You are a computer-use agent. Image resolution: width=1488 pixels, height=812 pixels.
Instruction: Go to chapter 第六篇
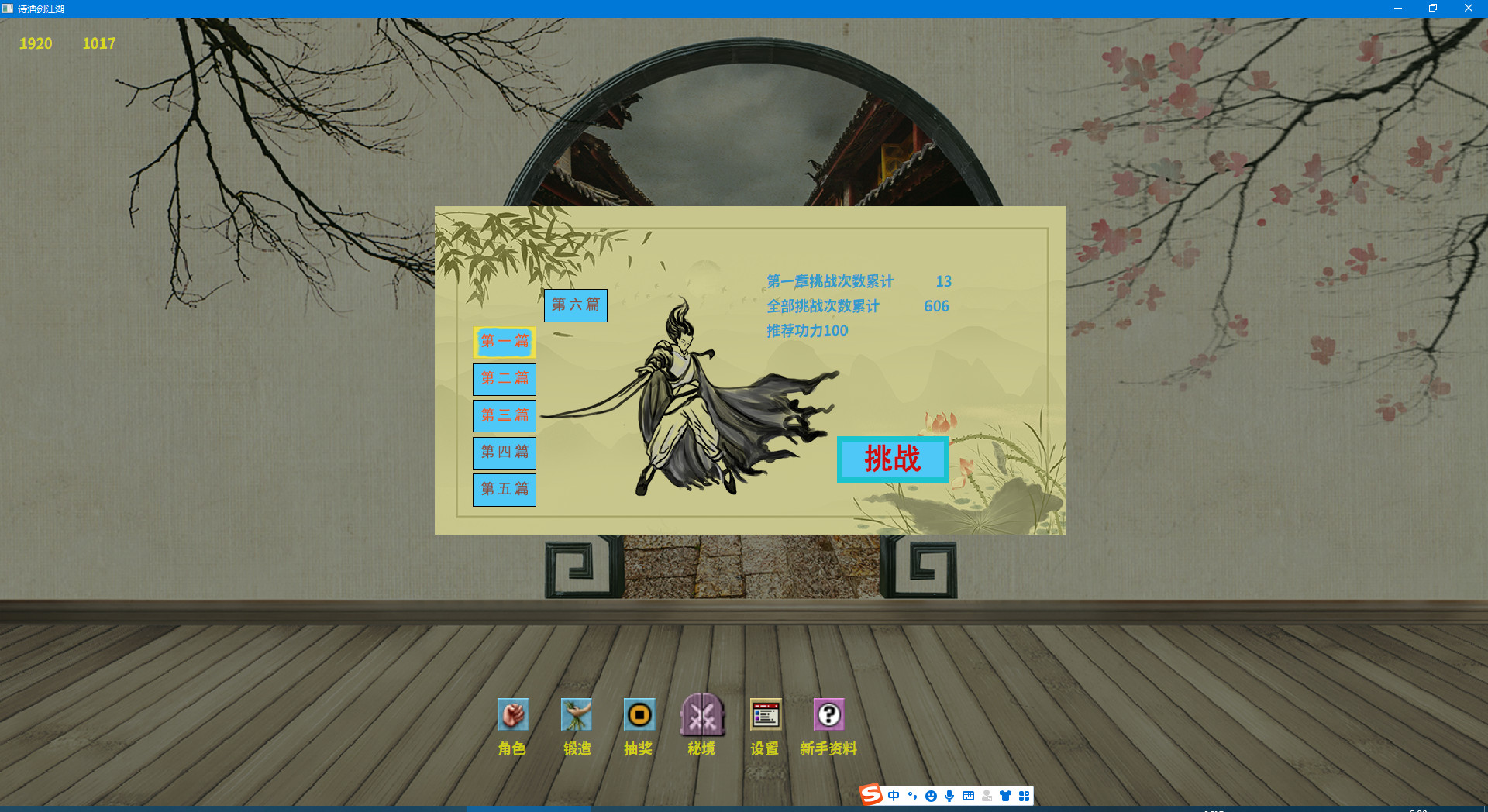[576, 305]
